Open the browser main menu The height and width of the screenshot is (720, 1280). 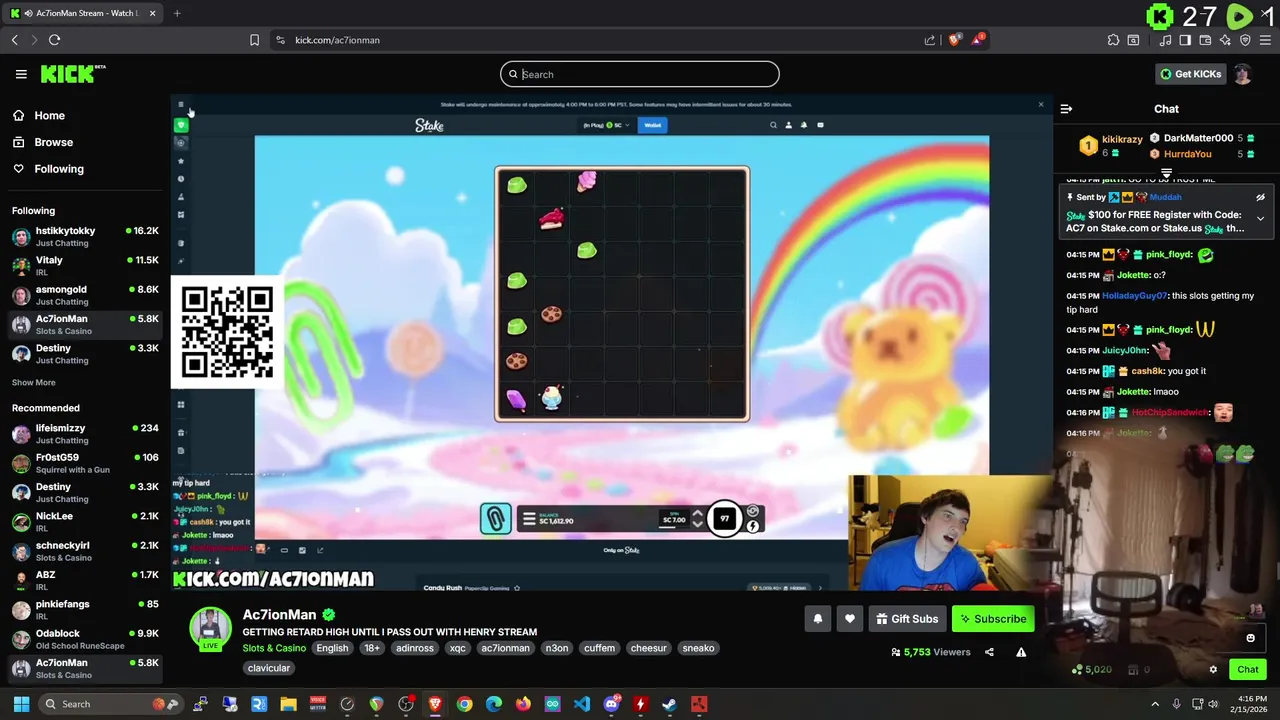1266,40
